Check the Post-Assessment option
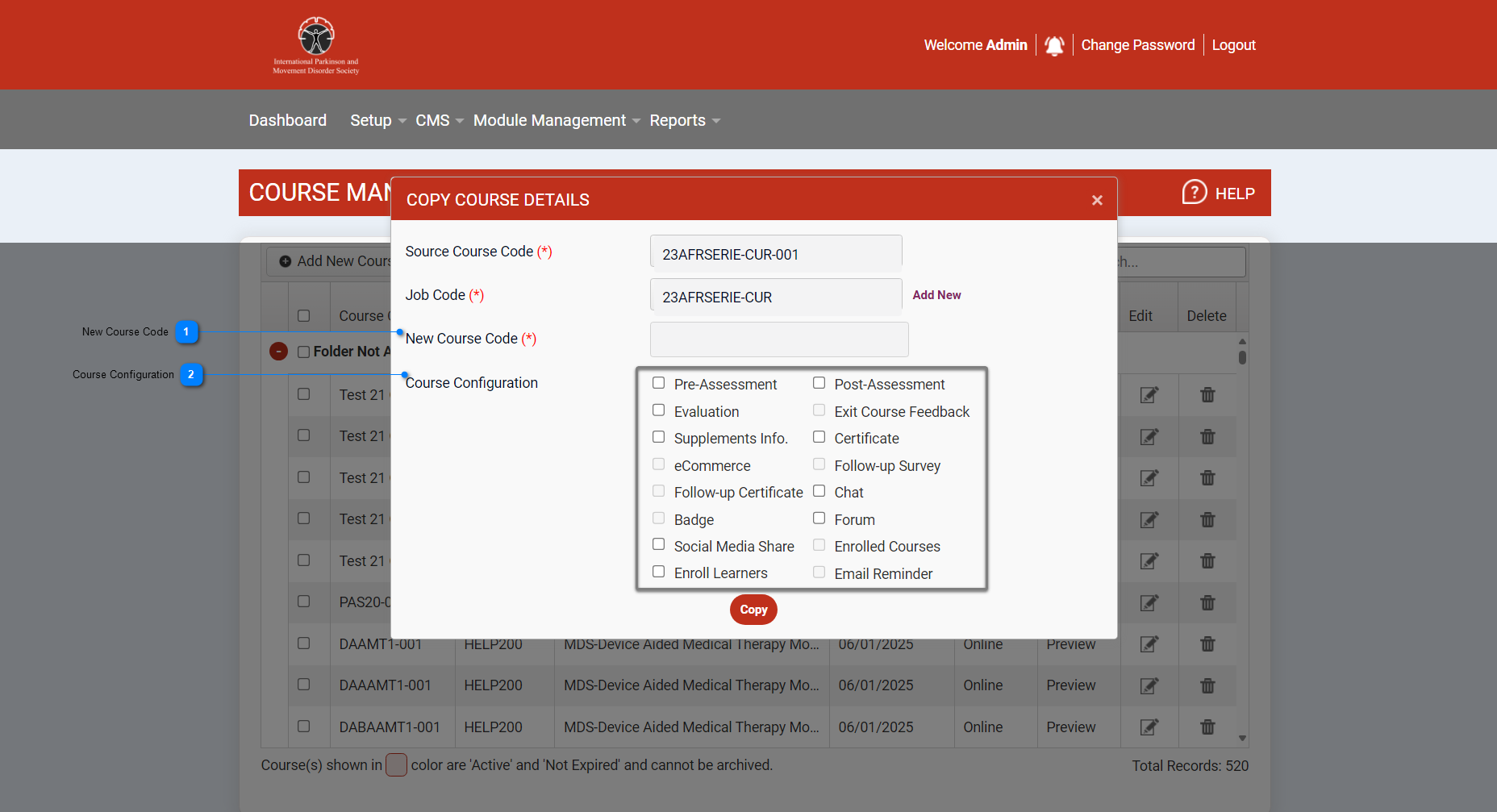Viewport: 1497px width, 812px height. point(819,383)
